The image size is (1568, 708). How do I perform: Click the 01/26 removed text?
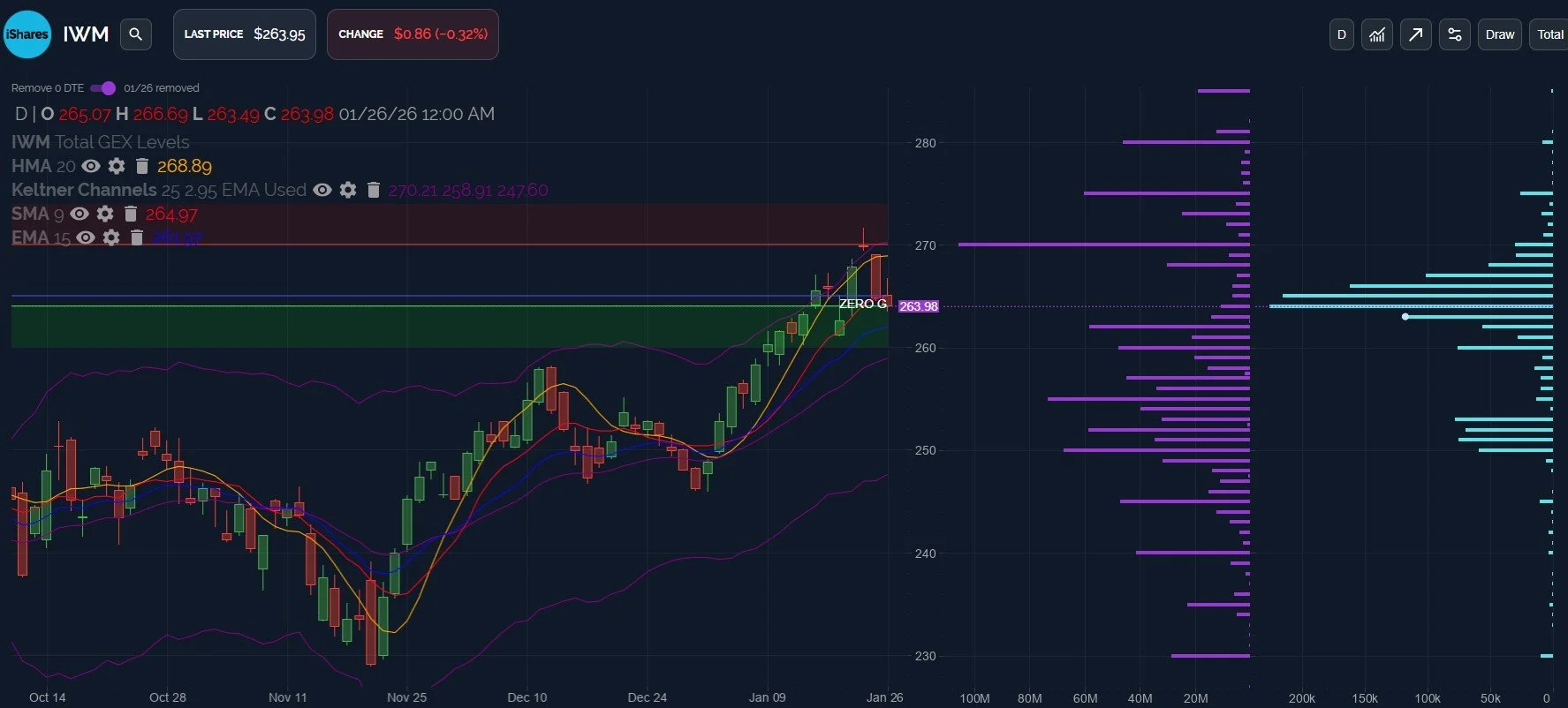(x=162, y=88)
